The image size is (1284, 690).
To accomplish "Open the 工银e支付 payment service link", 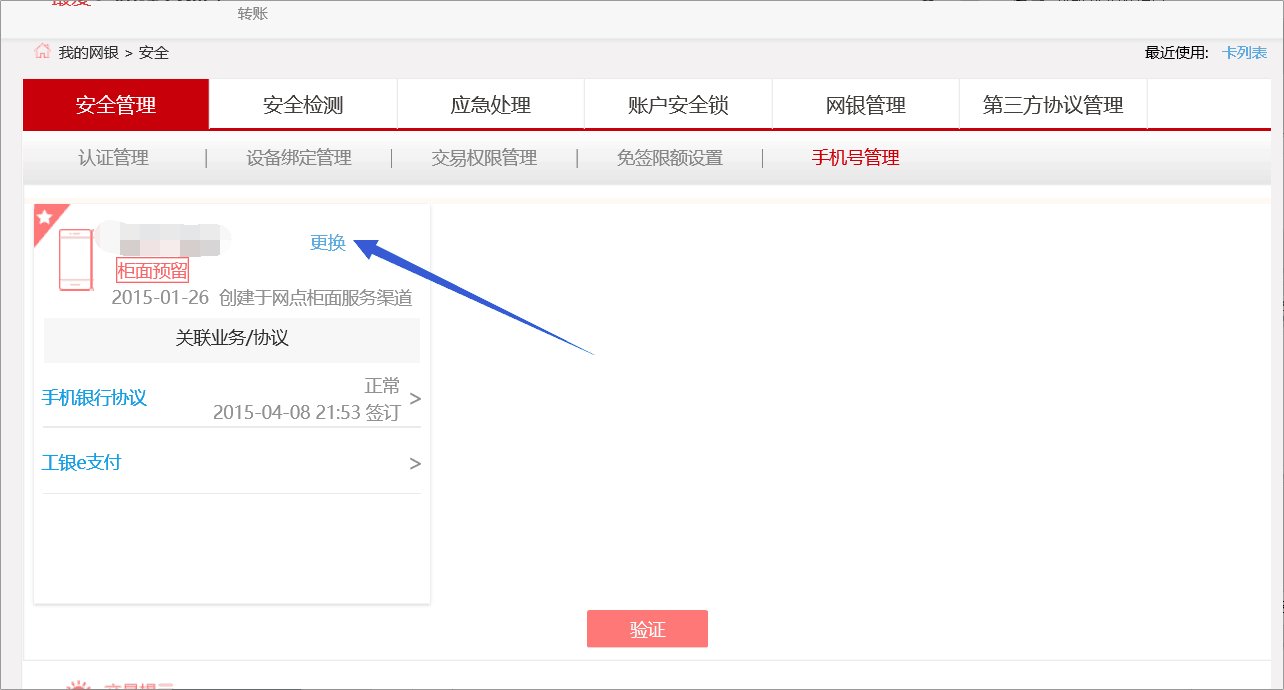I will tap(81, 462).
